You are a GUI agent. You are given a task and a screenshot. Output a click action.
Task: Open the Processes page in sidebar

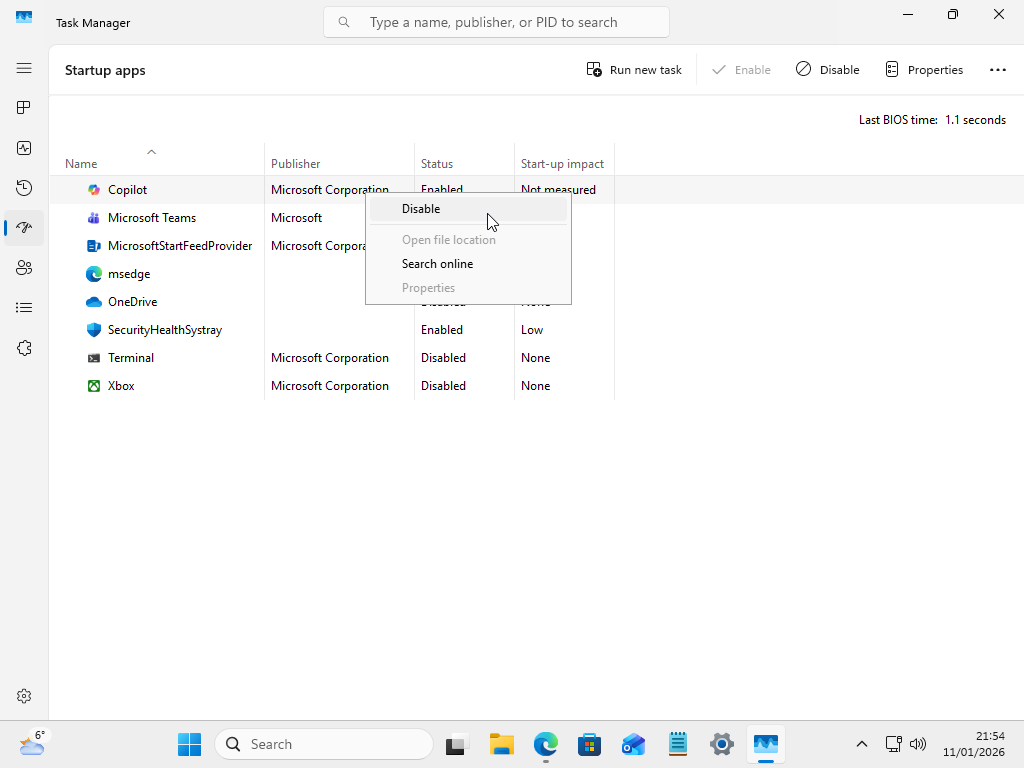pos(24,108)
